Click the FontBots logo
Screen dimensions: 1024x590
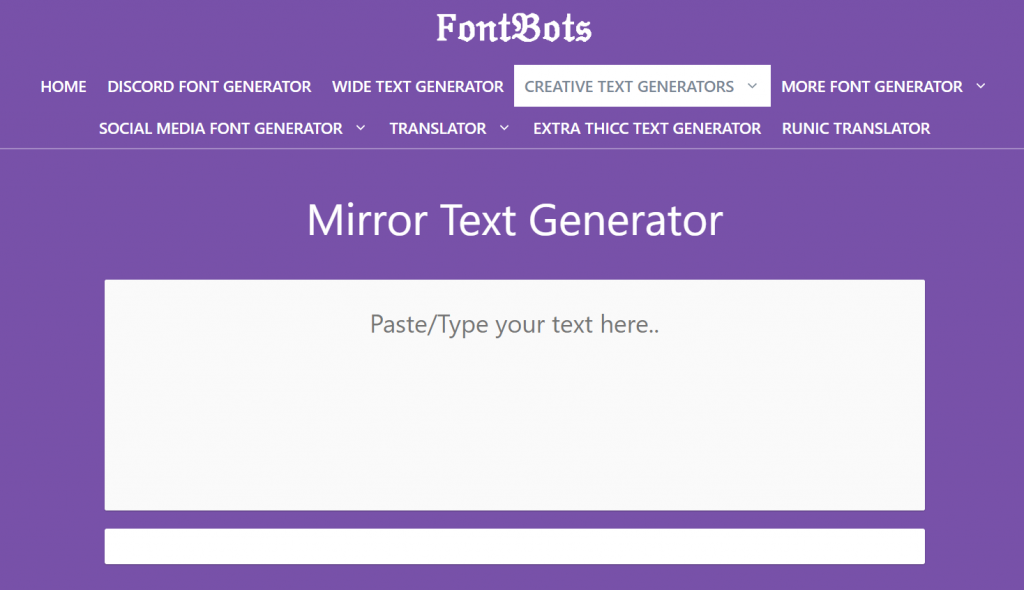512,27
